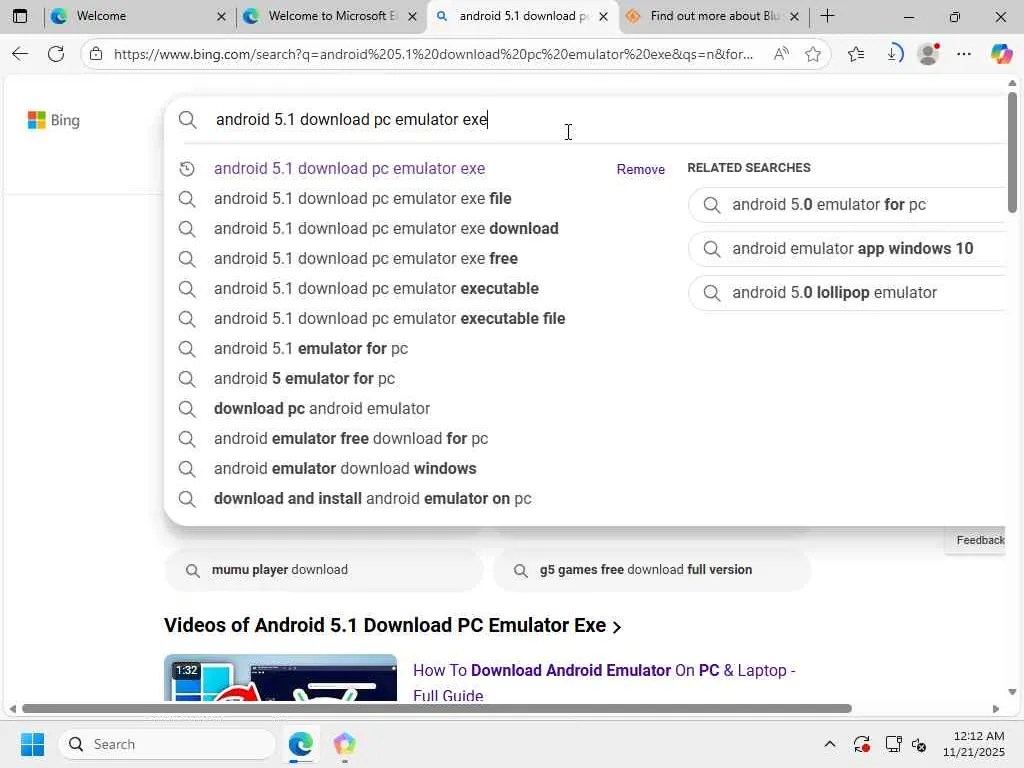Search for mumu player download

(x=324, y=570)
